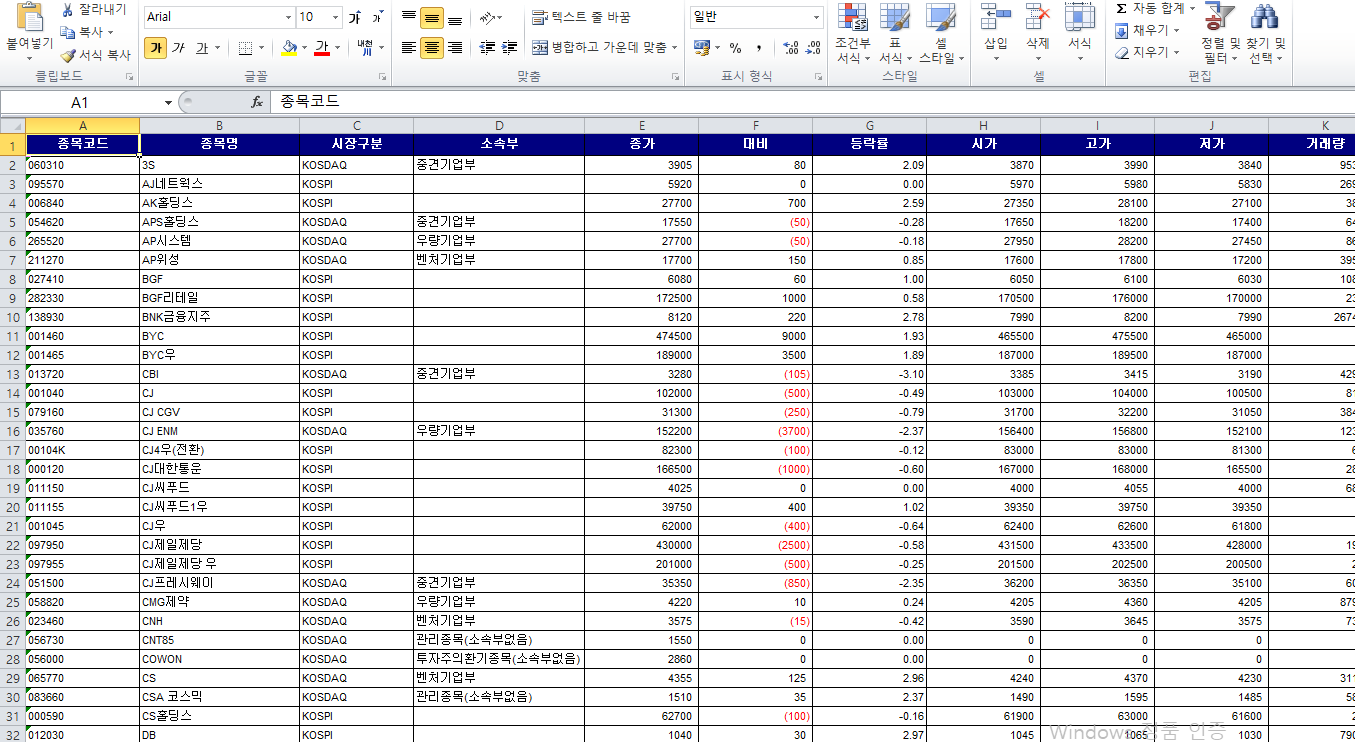Increase the cell indent
The height and width of the screenshot is (742, 1355).
[x=510, y=48]
